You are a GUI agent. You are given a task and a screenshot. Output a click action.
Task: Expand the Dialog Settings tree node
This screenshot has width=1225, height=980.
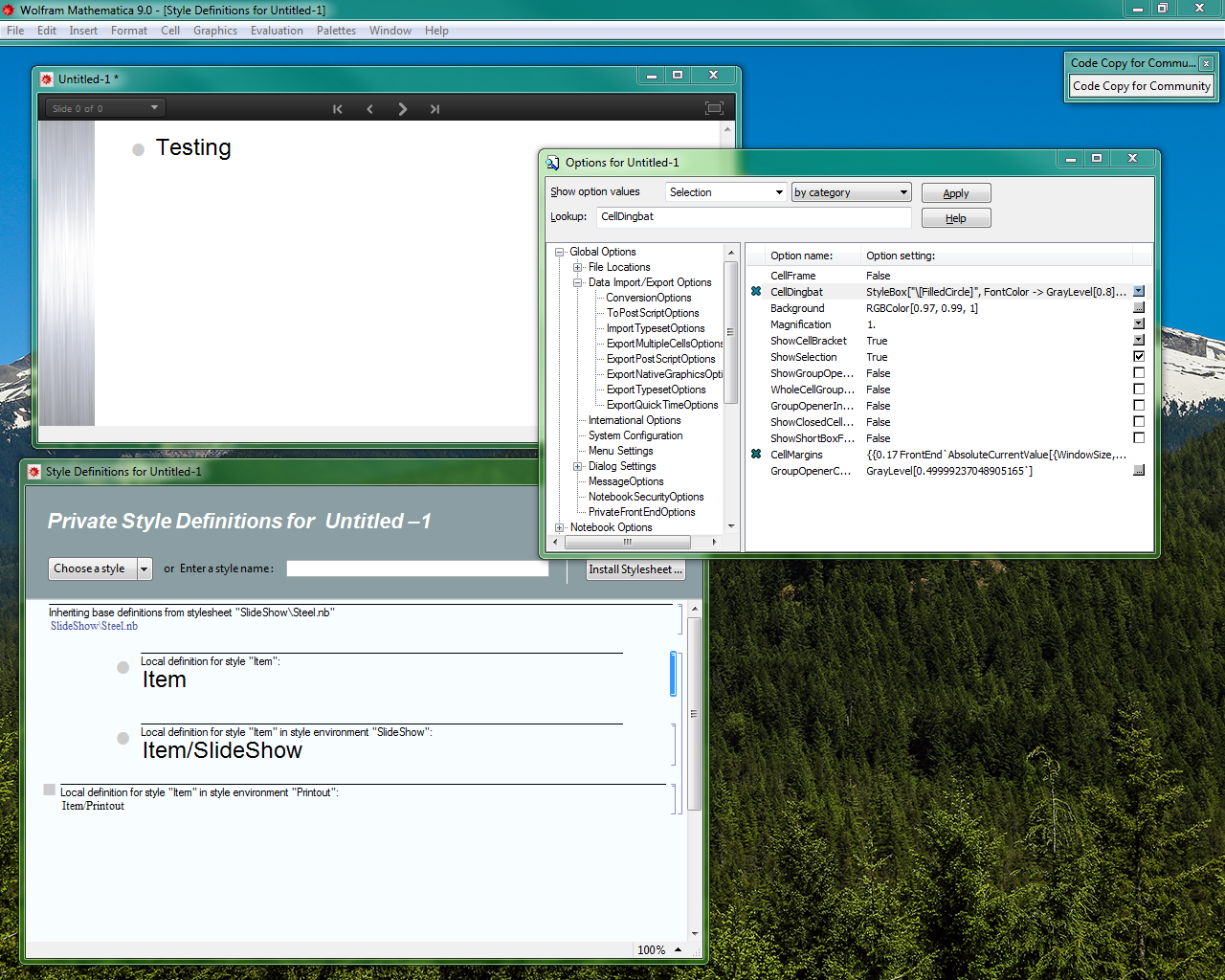(578, 467)
